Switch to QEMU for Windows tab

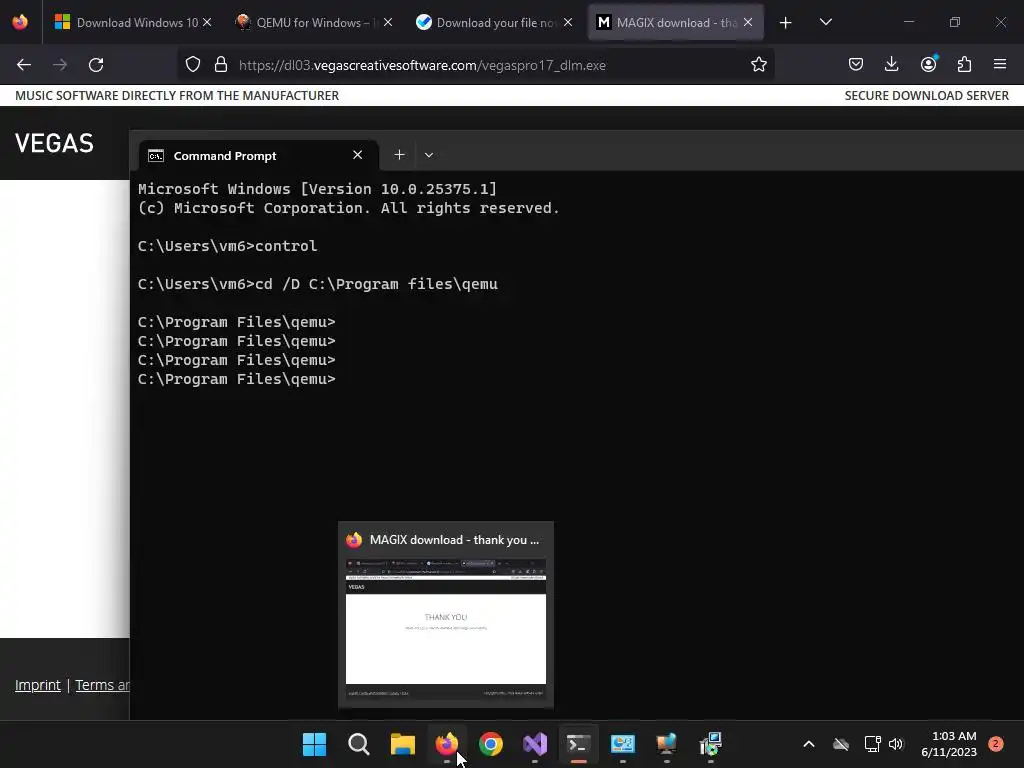[x=315, y=23]
